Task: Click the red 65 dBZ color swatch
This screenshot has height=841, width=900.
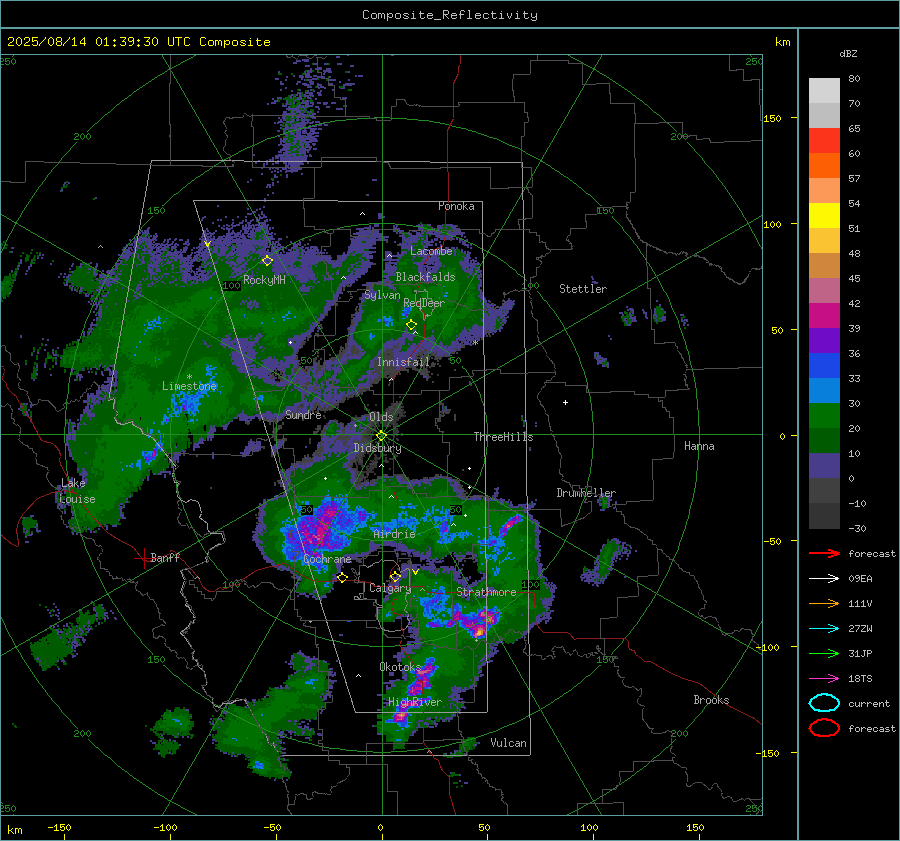Action: pyautogui.click(x=824, y=141)
